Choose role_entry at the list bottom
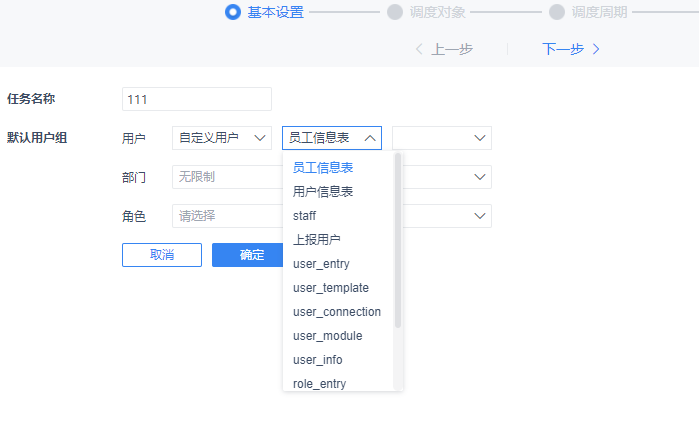The width and height of the screenshot is (699, 439). point(319,383)
